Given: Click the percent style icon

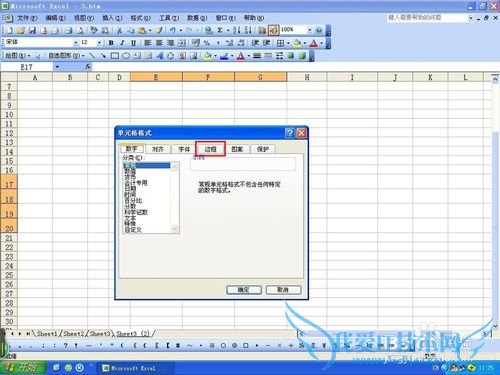Looking at the screenshot, I should pos(207,43).
